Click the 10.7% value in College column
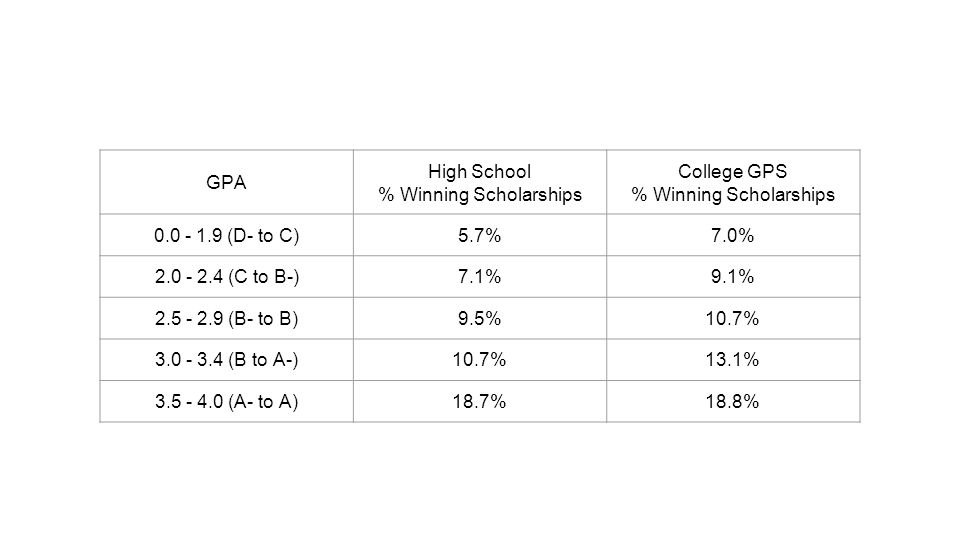960x540 pixels. 733,318
